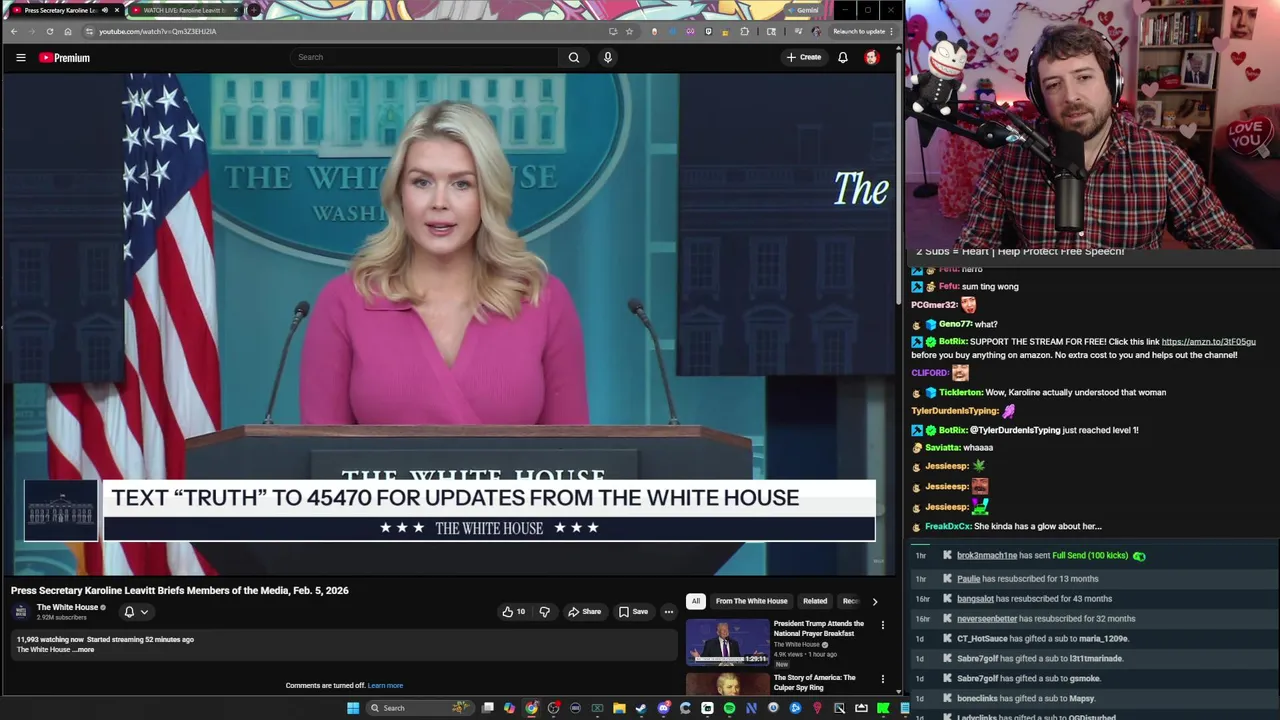Share the video via Share button

[585, 612]
